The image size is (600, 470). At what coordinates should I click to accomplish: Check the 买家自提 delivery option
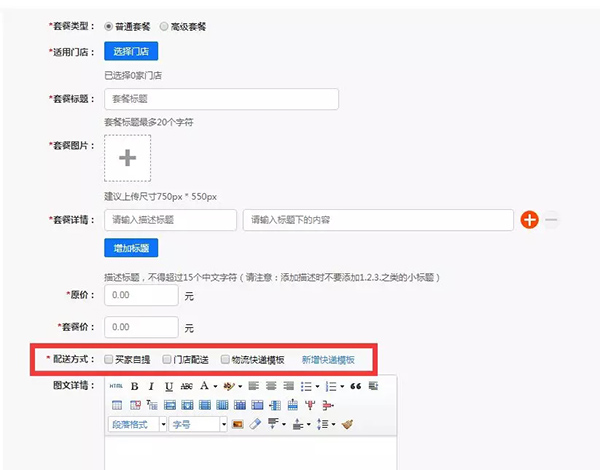click(x=109, y=359)
